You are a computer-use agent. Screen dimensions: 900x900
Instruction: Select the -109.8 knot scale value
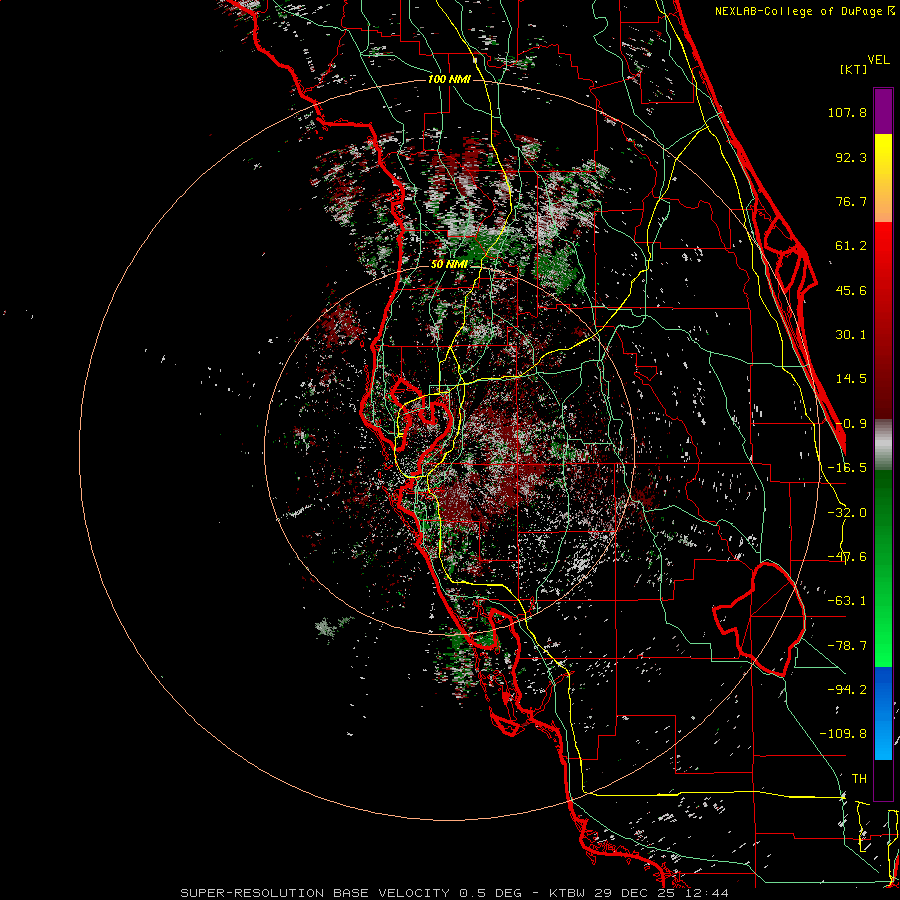click(843, 734)
